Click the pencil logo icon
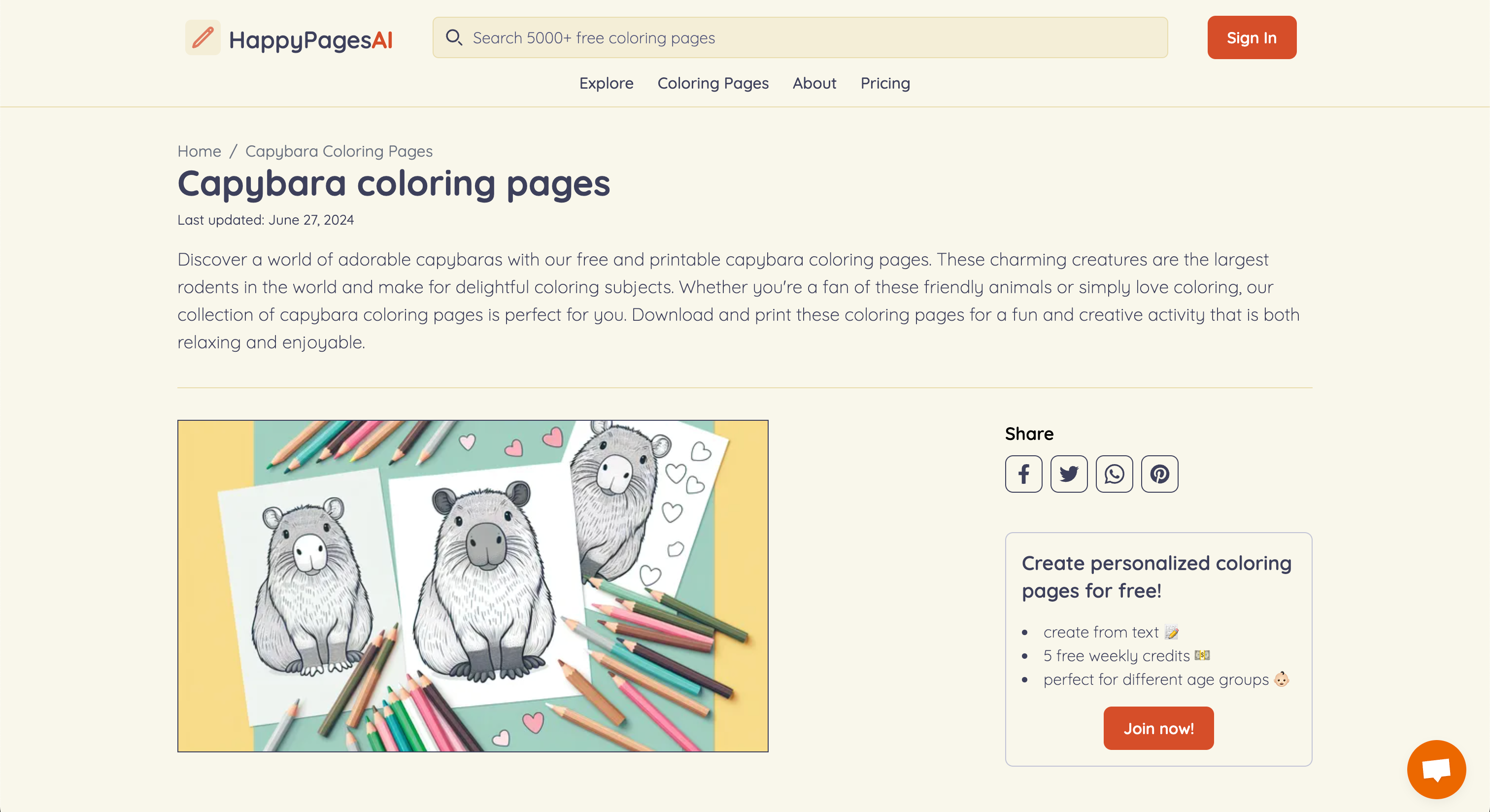1490x812 pixels. [203, 38]
